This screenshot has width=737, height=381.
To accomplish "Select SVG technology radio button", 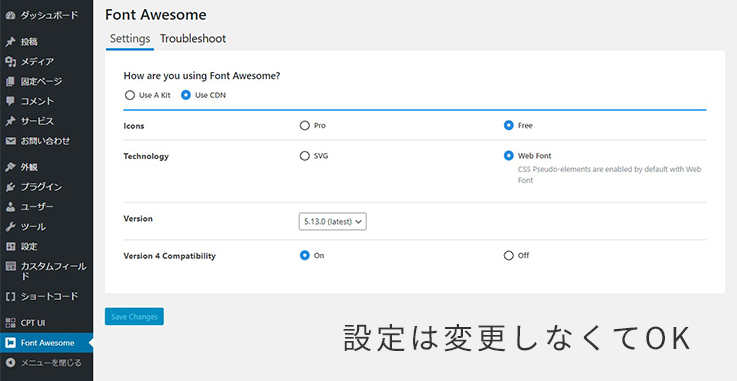I will point(305,156).
